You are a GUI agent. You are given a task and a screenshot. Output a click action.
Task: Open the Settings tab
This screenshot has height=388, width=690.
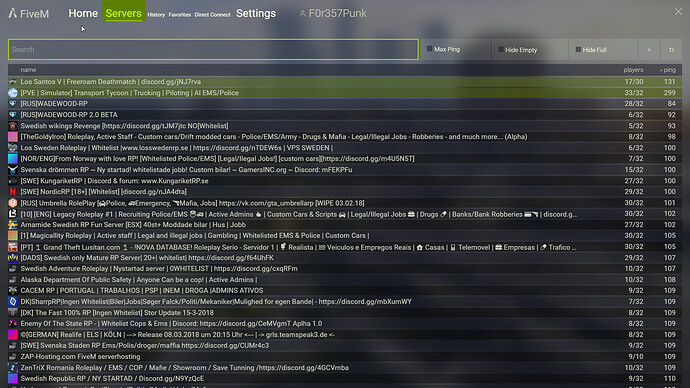click(256, 14)
